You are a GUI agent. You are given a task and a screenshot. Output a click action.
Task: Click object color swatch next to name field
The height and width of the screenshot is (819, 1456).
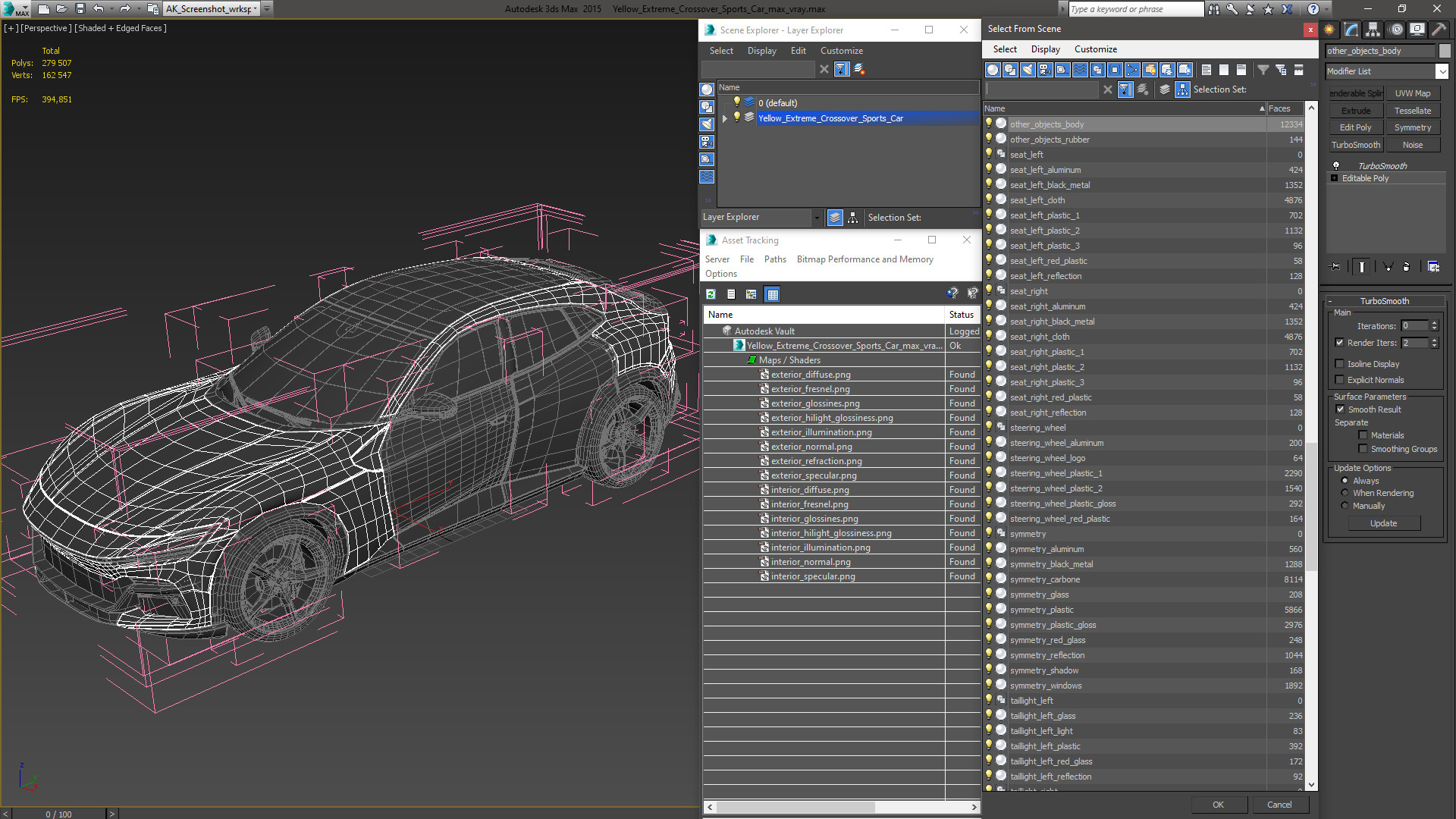pyautogui.click(x=1445, y=51)
